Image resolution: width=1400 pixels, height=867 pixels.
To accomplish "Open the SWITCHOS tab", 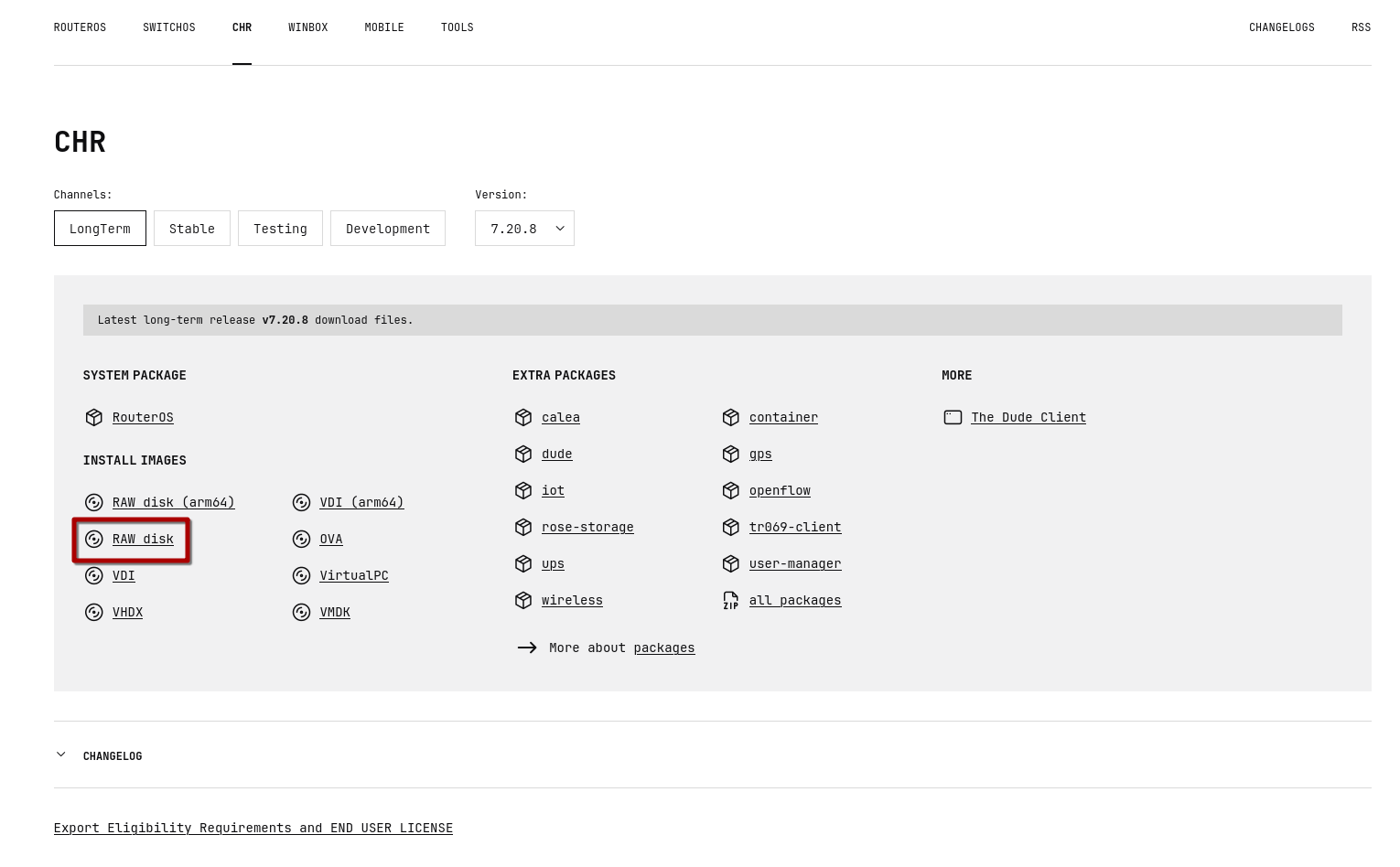I will tap(169, 27).
